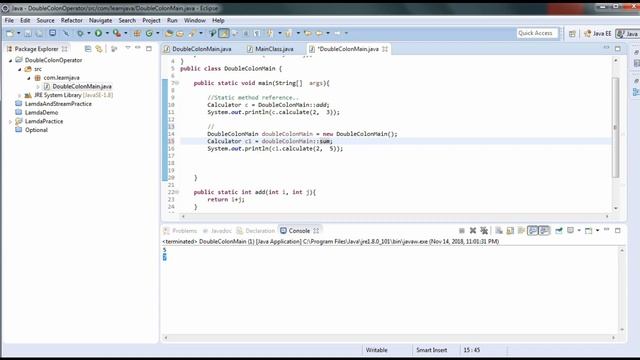This screenshot has width=640, height=360.
Task: Collapse the main method fold marker
Action: (x=177, y=83)
